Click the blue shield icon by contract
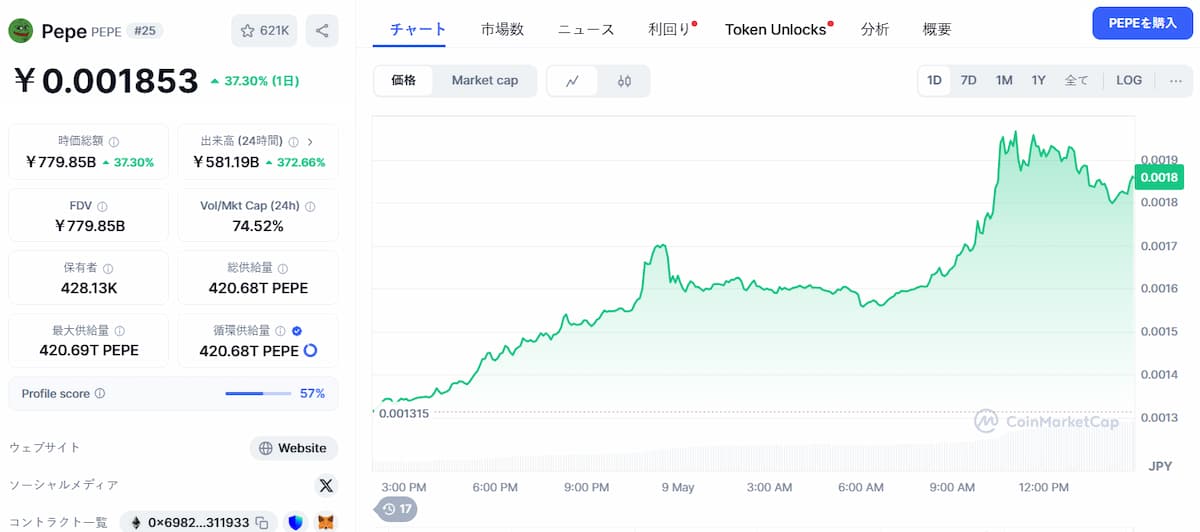 (x=295, y=522)
